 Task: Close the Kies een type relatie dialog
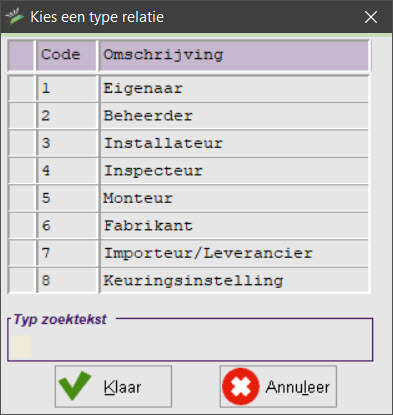pyautogui.click(x=371, y=17)
